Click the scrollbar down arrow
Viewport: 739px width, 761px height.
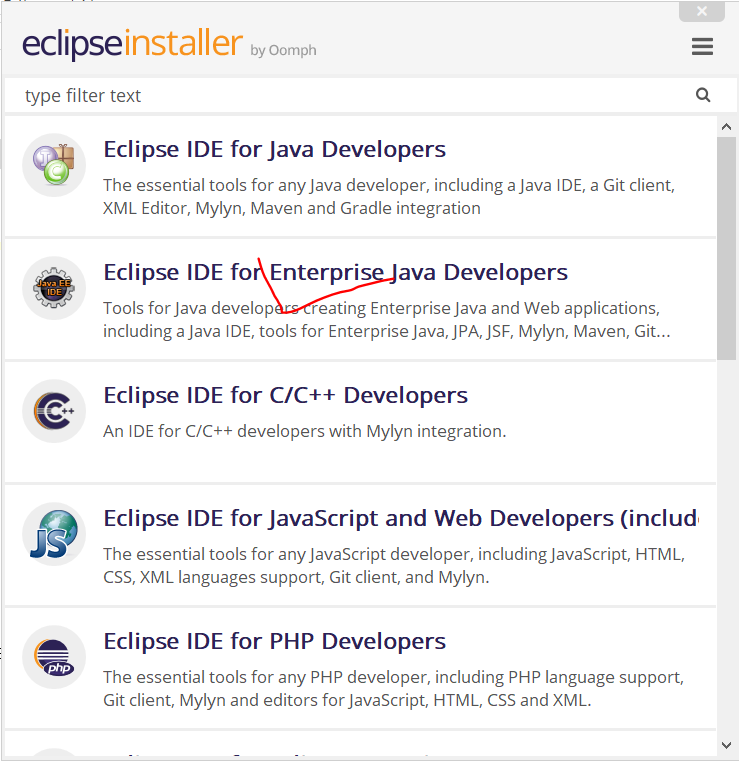coord(726,745)
